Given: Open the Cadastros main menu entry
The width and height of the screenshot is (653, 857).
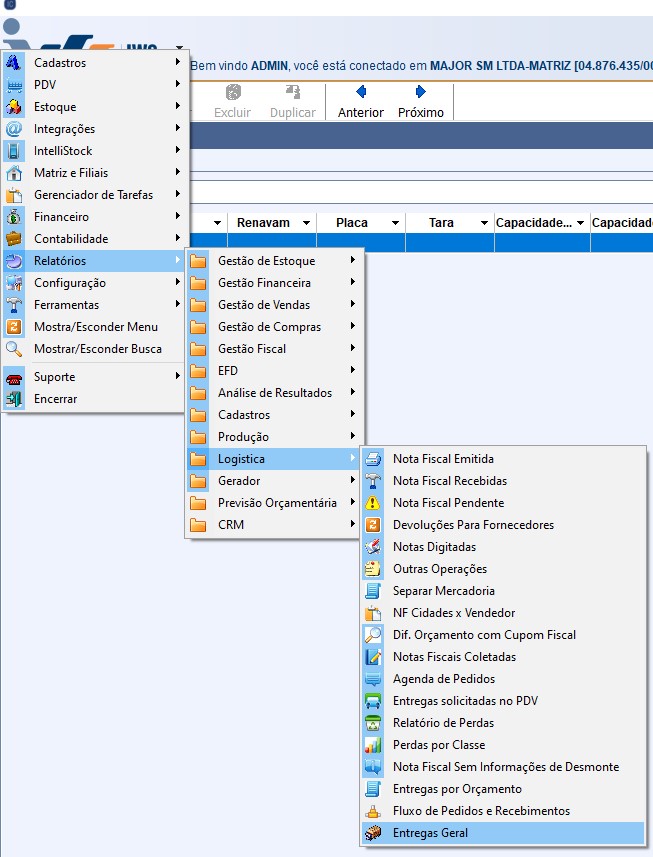Looking at the screenshot, I should click(x=60, y=63).
